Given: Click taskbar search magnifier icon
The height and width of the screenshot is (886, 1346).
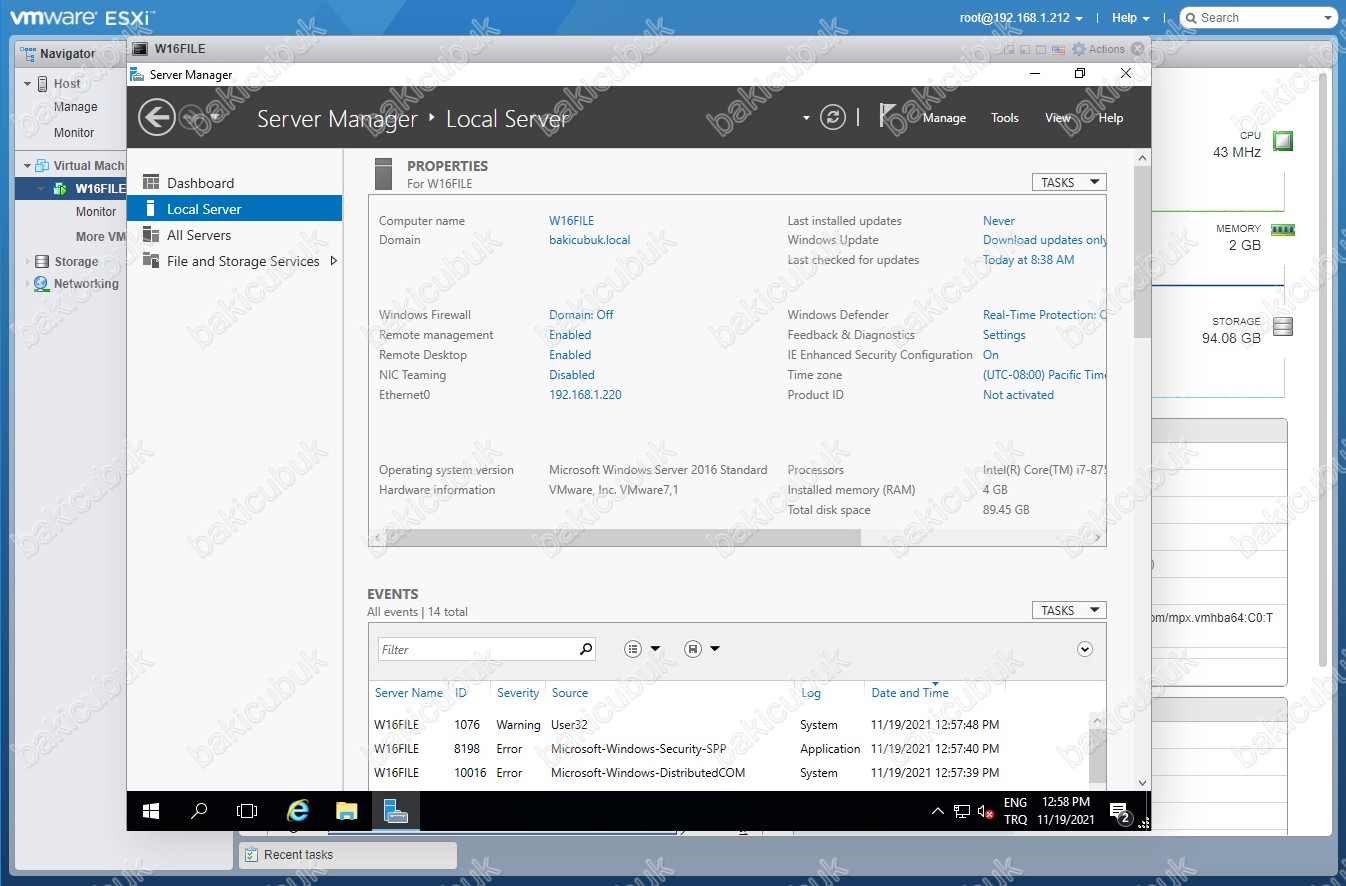Looking at the screenshot, I should pos(199,811).
